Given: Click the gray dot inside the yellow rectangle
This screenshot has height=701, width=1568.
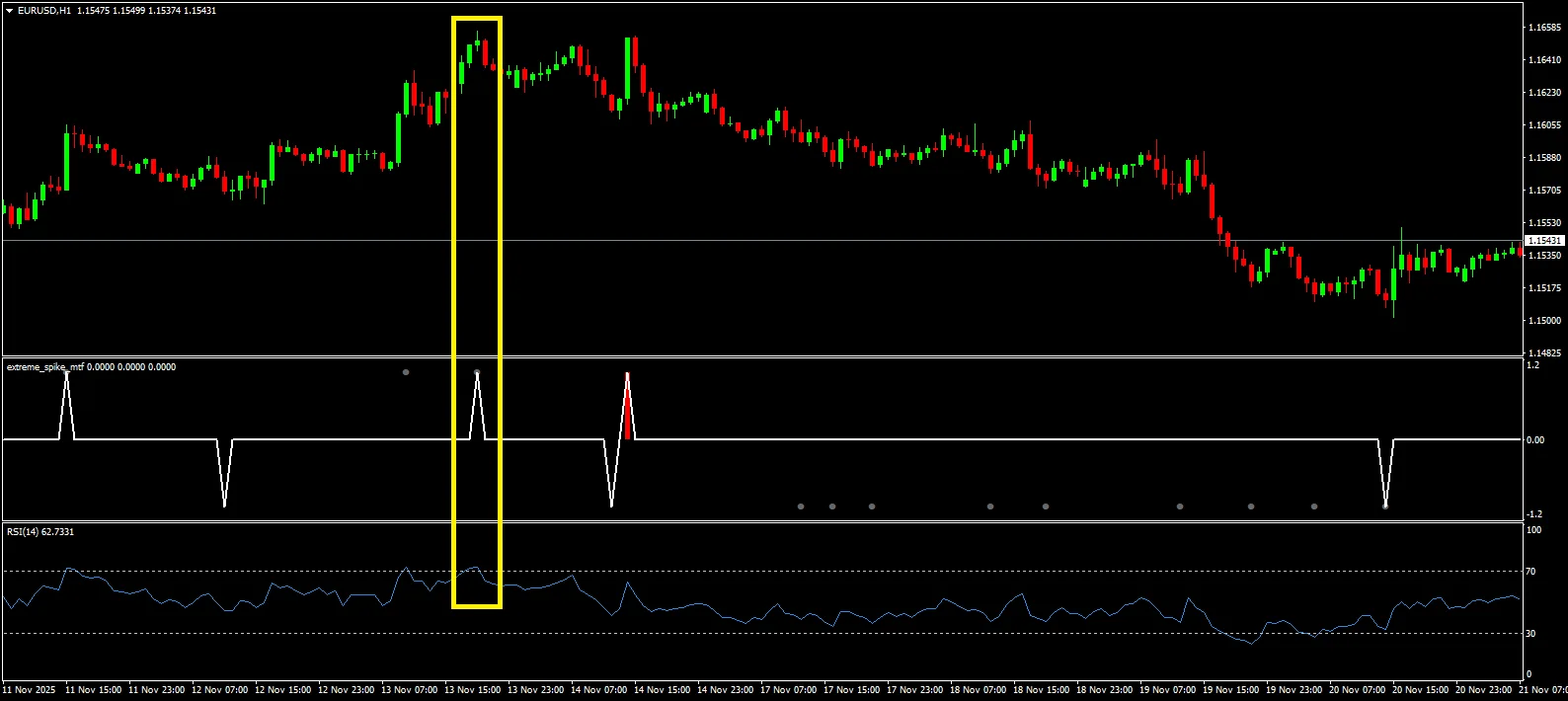Looking at the screenshot, I should coord(477,372).
